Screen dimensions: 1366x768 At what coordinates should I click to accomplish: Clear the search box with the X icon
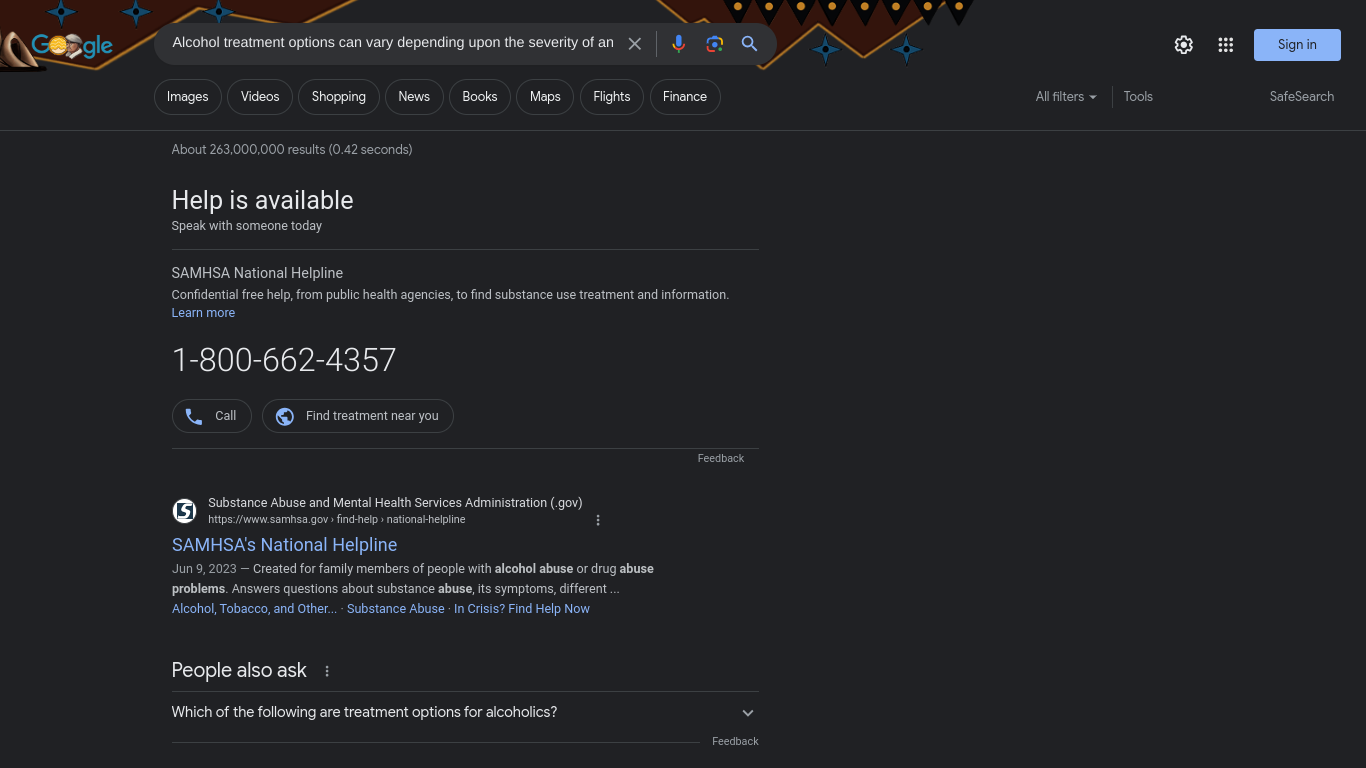(634, 44)
